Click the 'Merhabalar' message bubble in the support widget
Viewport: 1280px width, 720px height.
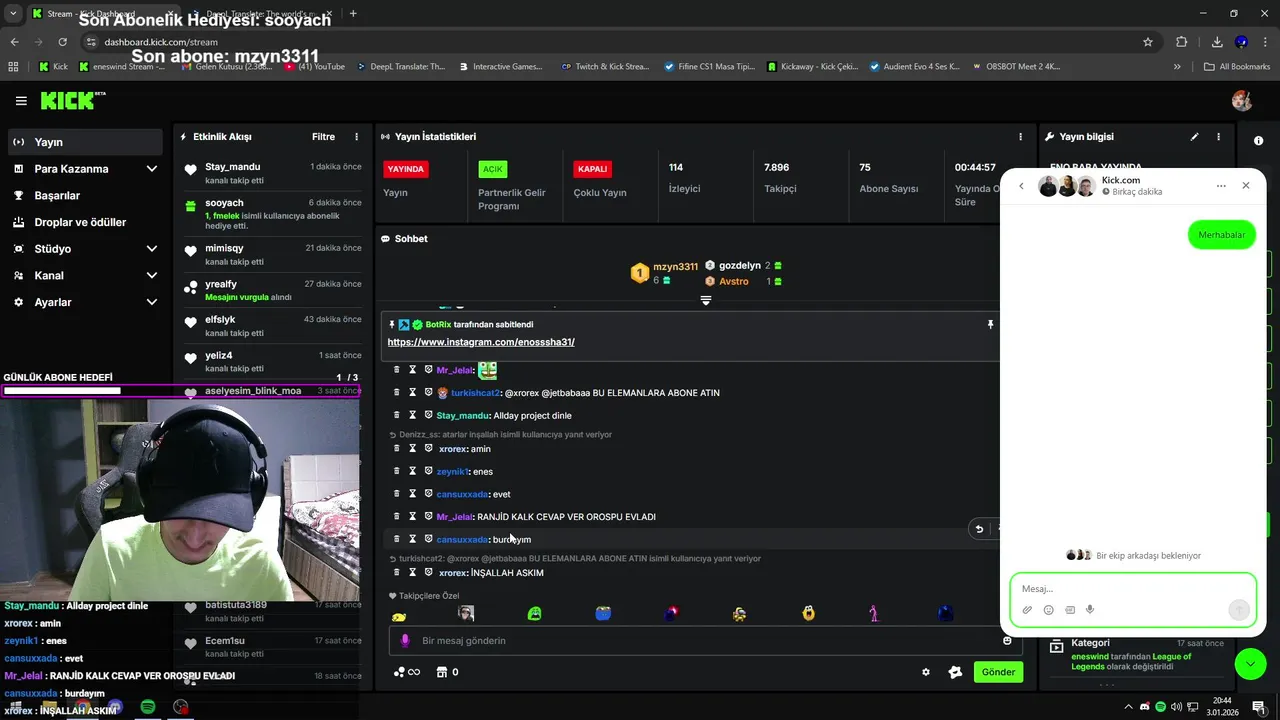coord(1222,235)
